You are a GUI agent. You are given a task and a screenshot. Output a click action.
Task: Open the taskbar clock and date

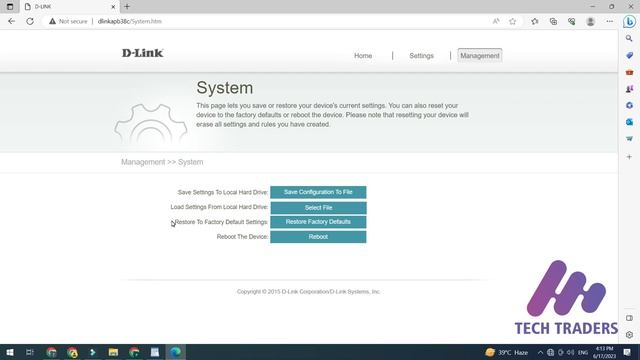604,352
